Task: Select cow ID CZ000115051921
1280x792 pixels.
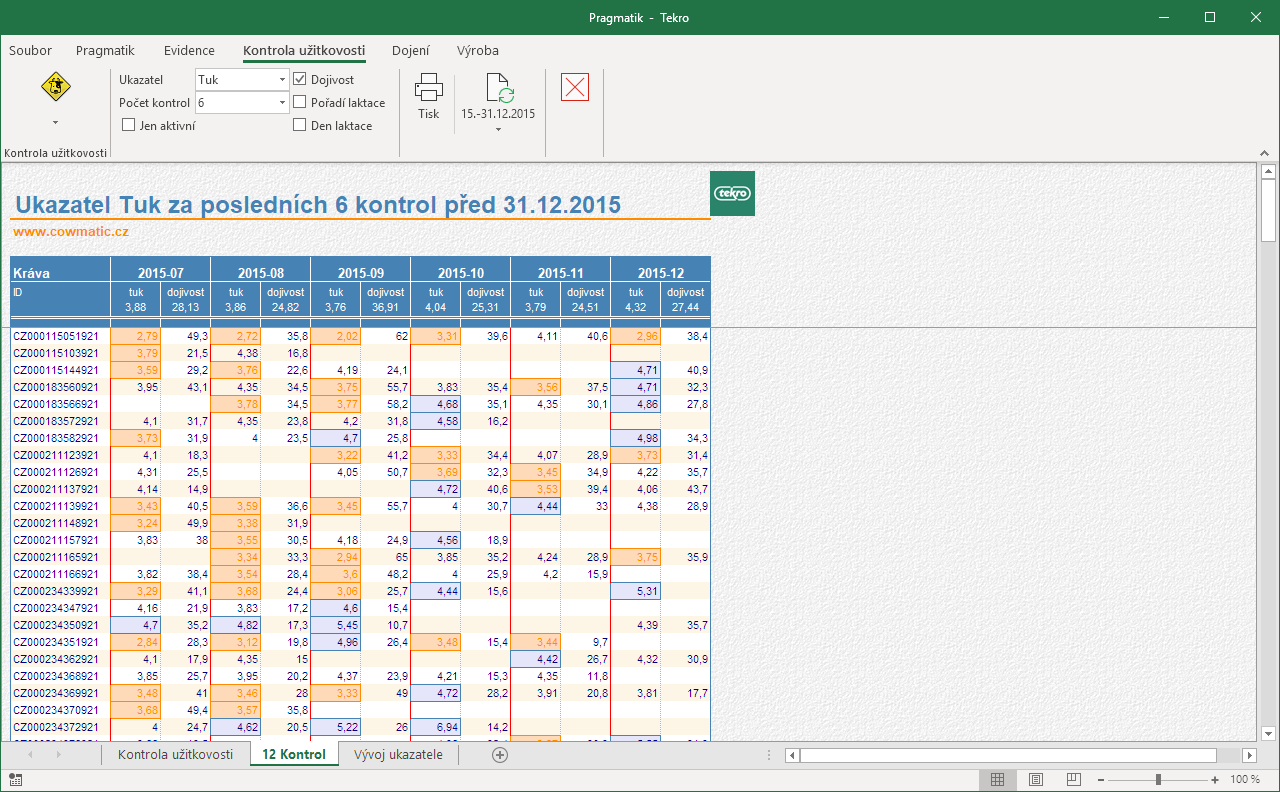Action: (56, 337)
